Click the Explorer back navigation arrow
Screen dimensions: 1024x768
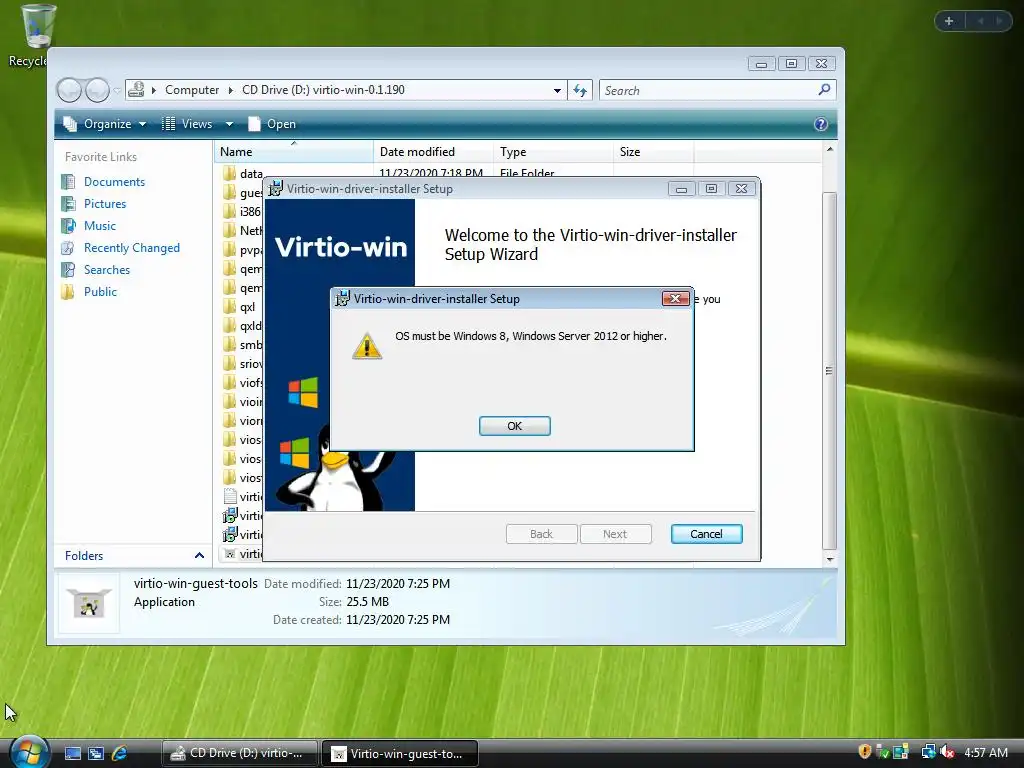[x=69, y=90]
